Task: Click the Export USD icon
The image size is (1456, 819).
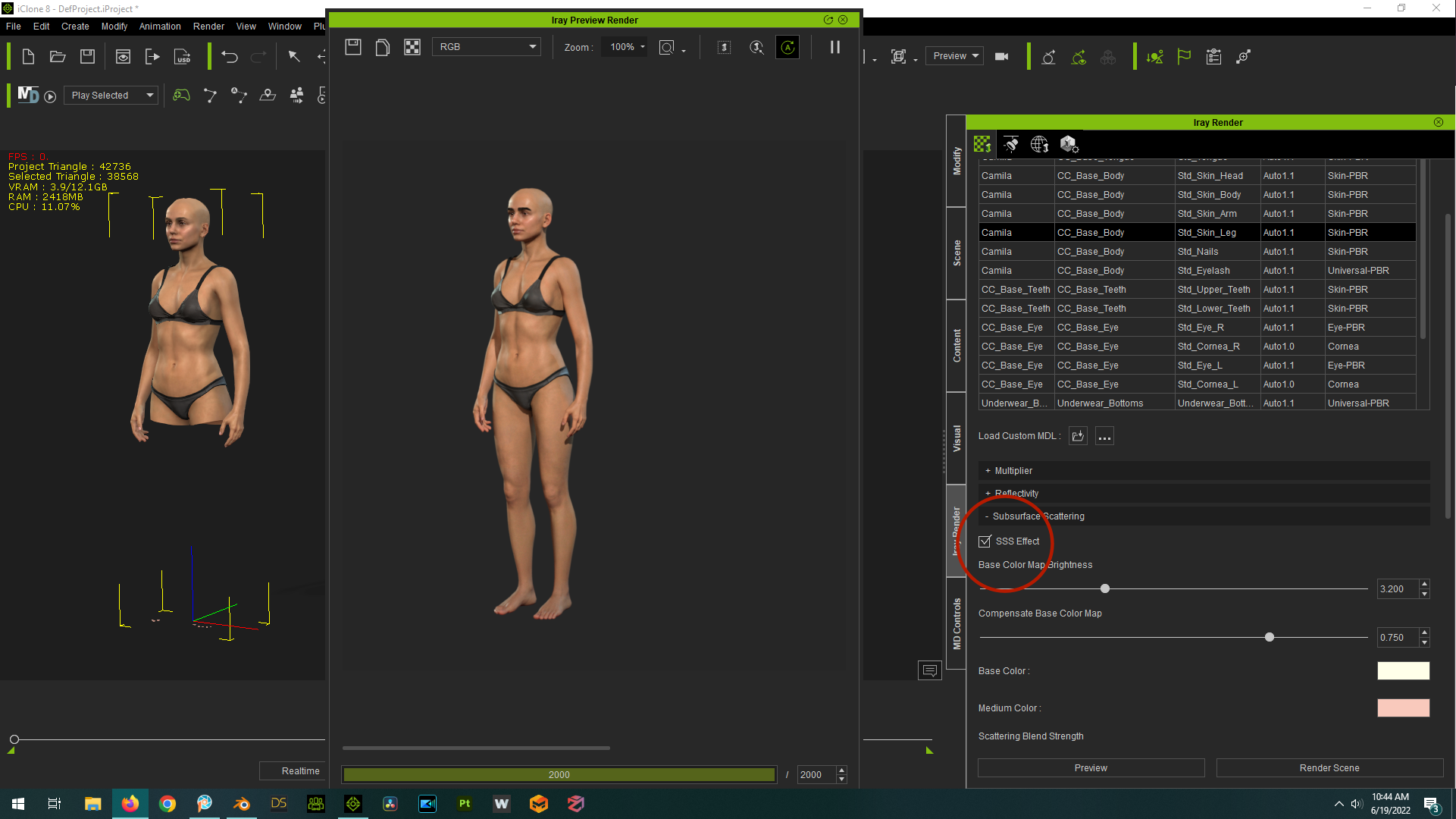Action: click(183, 56)
